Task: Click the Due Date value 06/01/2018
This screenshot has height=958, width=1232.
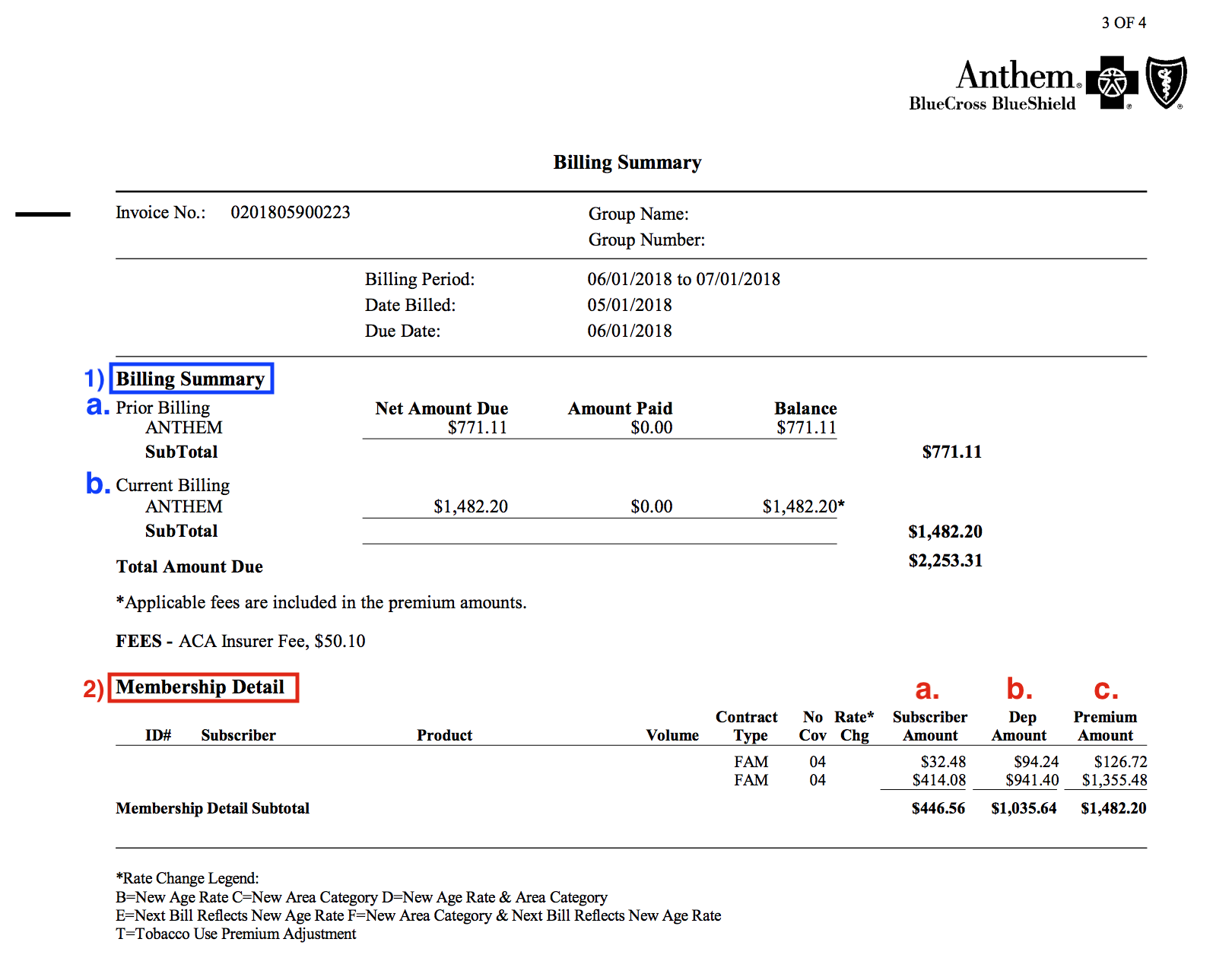Action: tap(630, 331)
